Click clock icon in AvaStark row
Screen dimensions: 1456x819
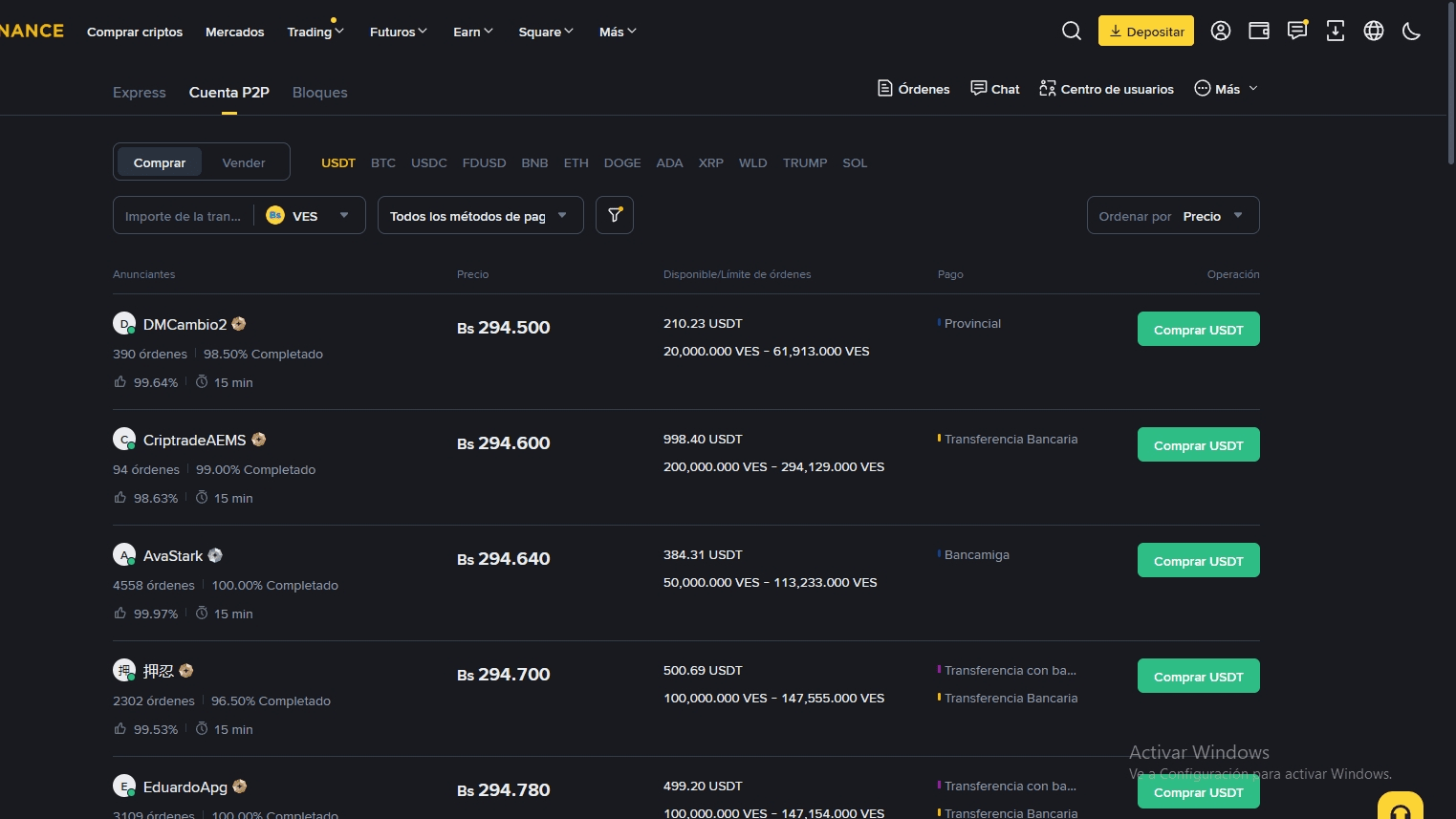coord(202,613)
